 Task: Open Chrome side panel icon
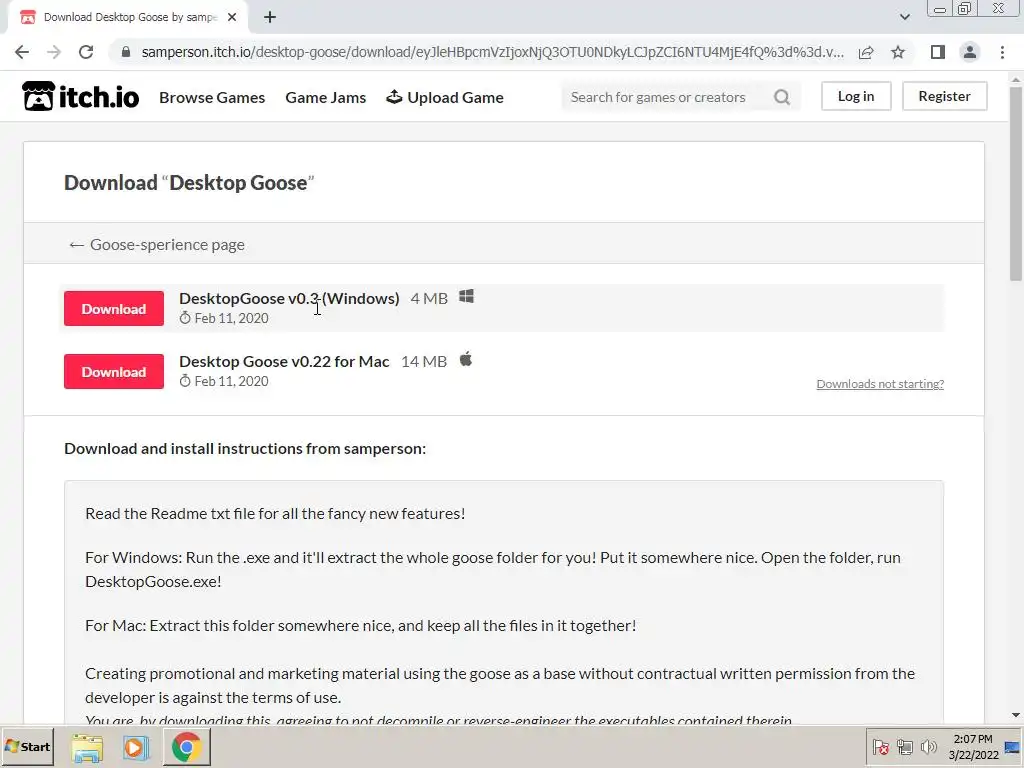click(x=938, y=52)
